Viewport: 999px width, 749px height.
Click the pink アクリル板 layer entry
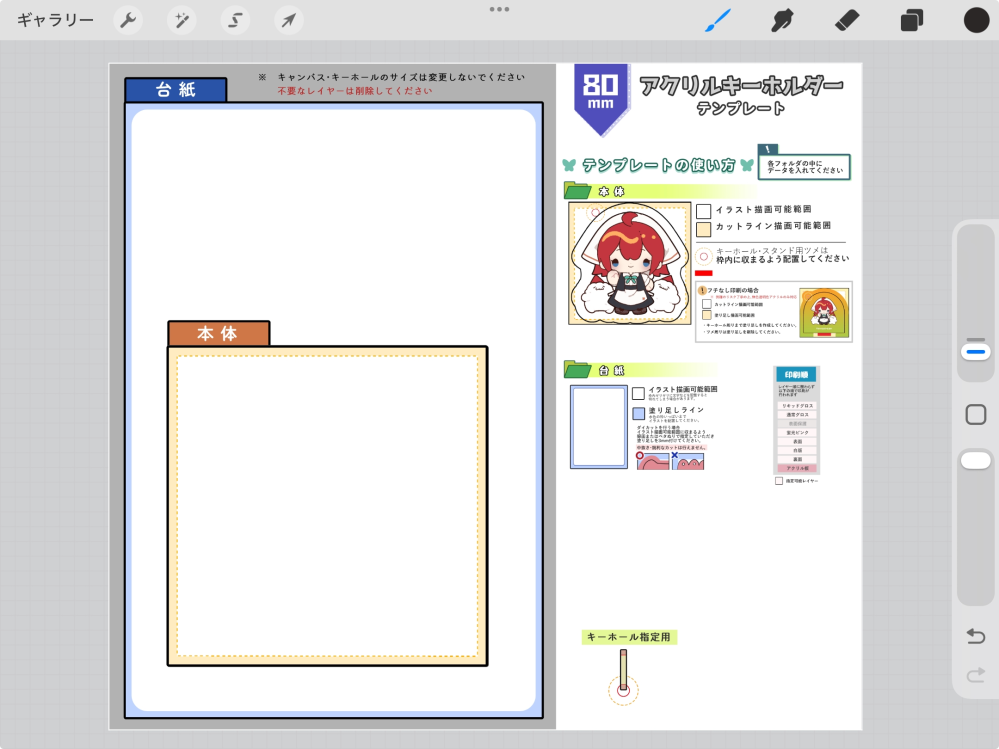(x=797, y=468)
